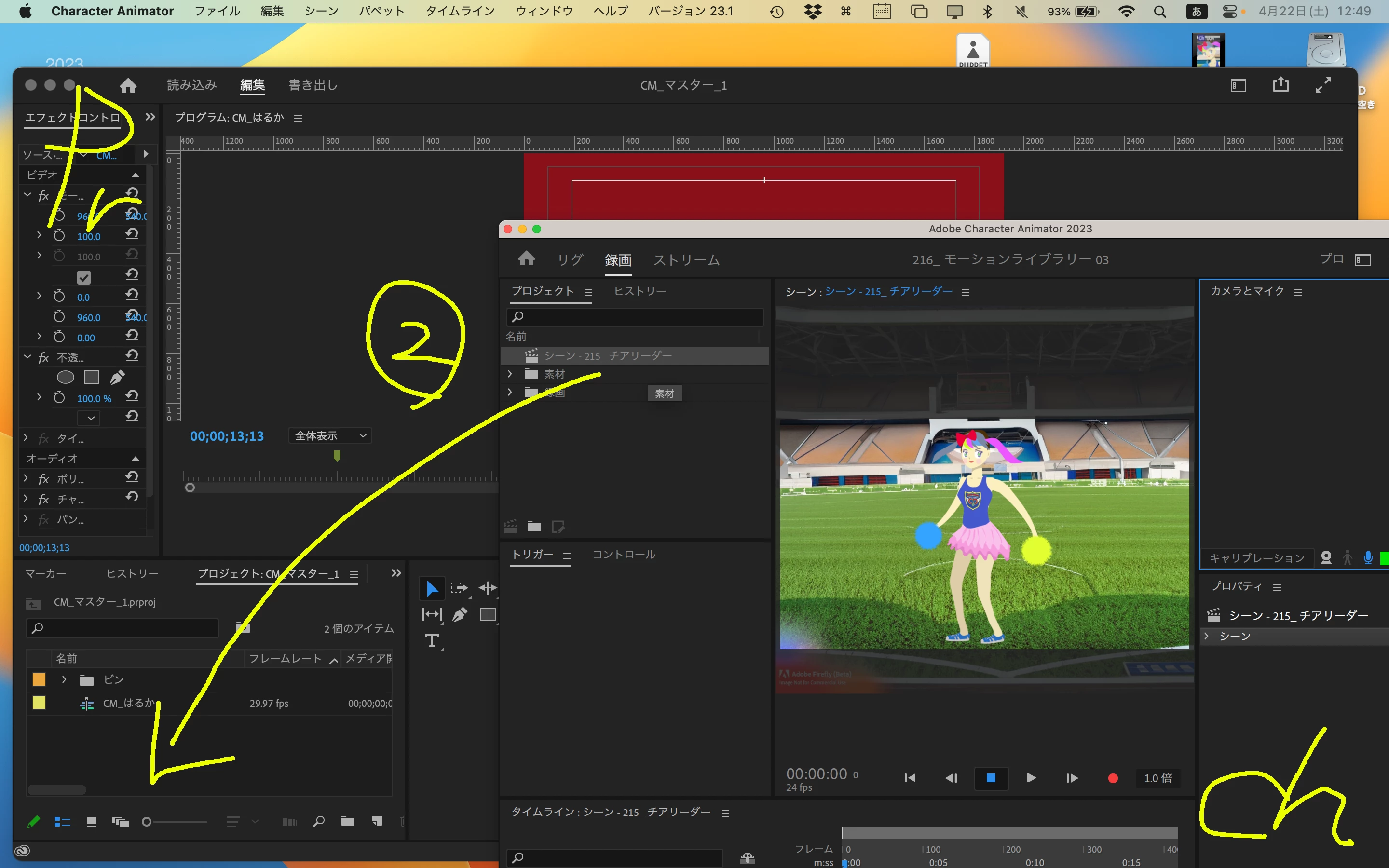Pick the Ripple Edit tool

[x=488, y=588]
